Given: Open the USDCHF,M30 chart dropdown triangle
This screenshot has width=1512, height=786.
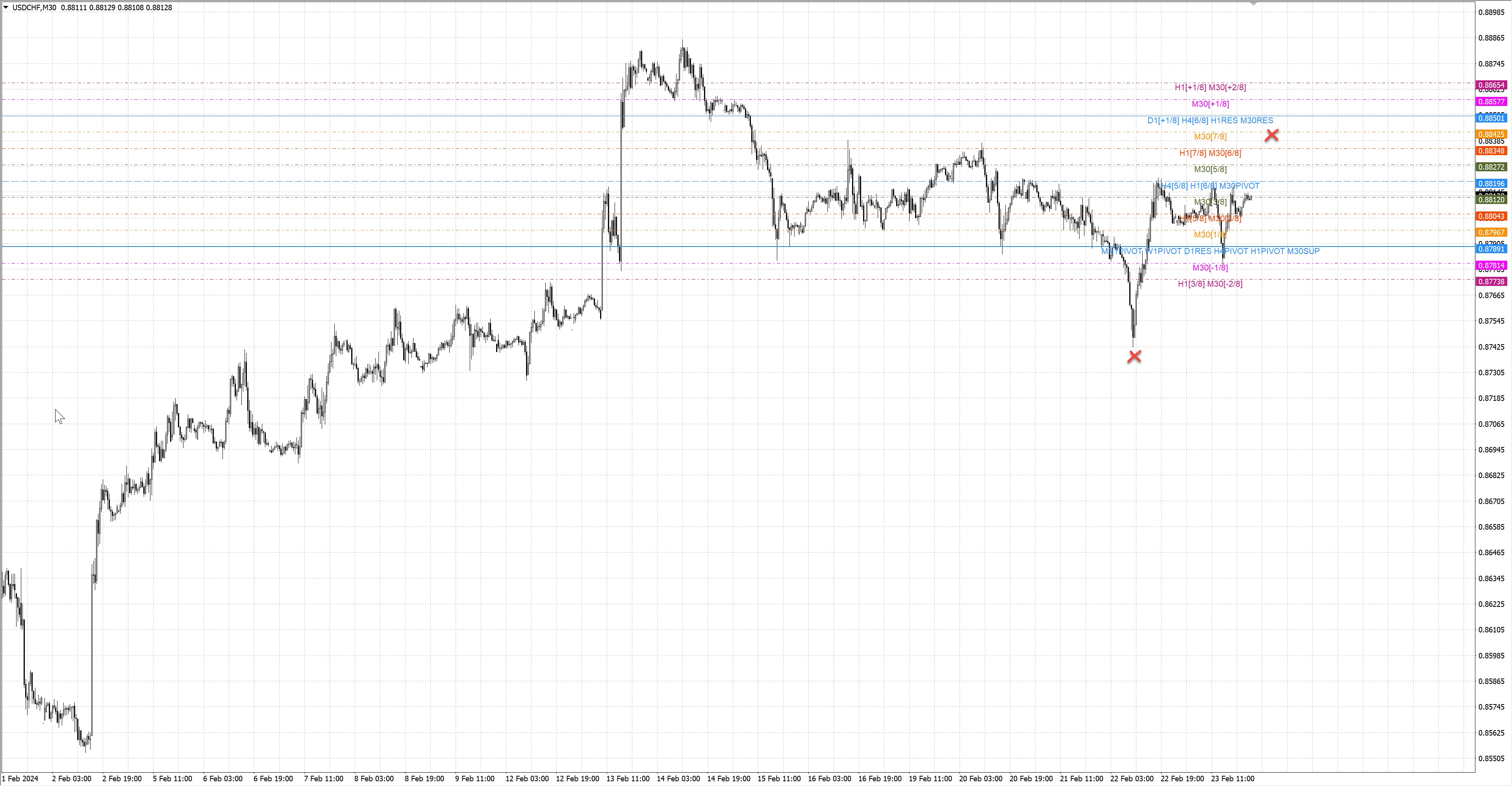Looking at the screenshot, I should [x=6, y=7].
